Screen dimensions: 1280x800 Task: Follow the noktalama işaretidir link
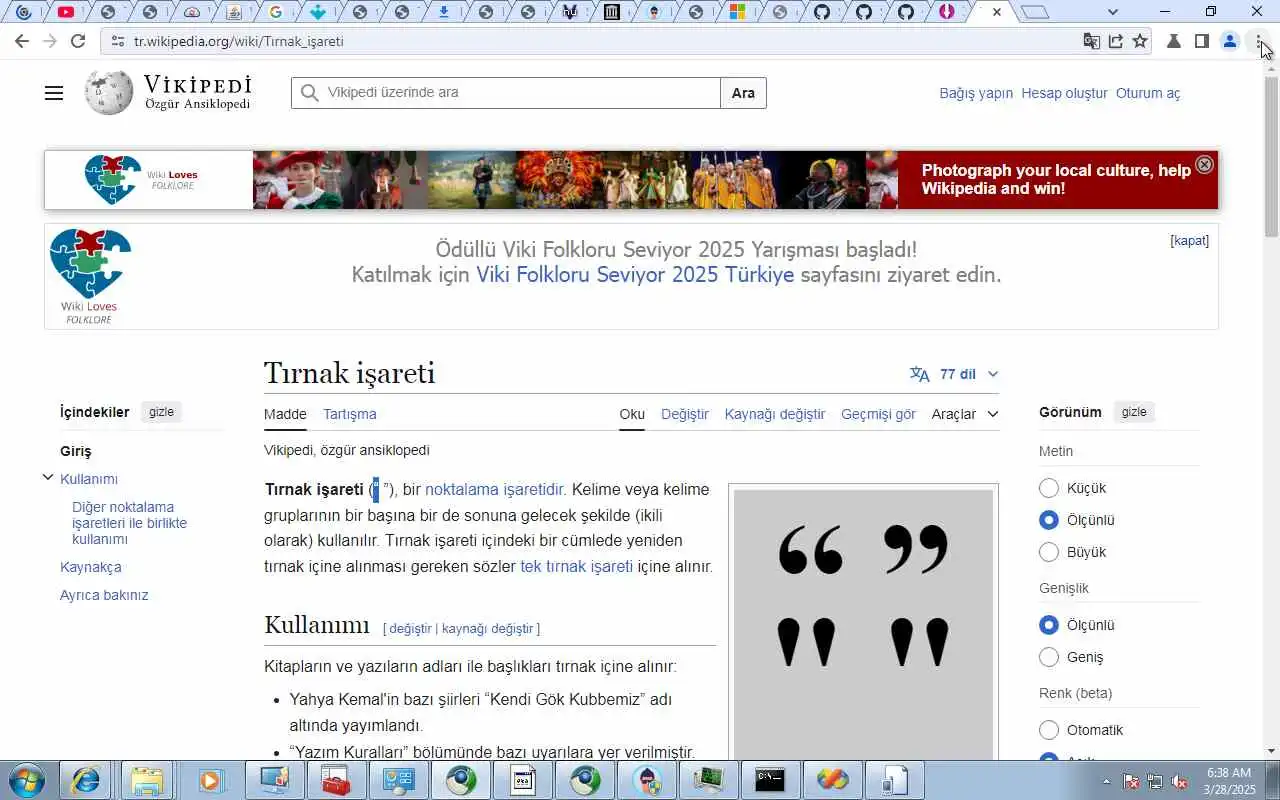click(495, 489)
